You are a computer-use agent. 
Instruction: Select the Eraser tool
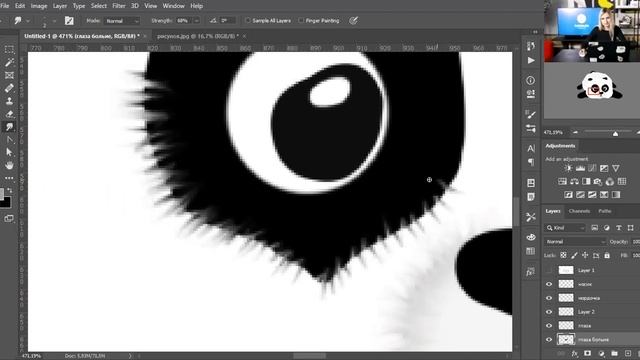click(x=9, y=114)
